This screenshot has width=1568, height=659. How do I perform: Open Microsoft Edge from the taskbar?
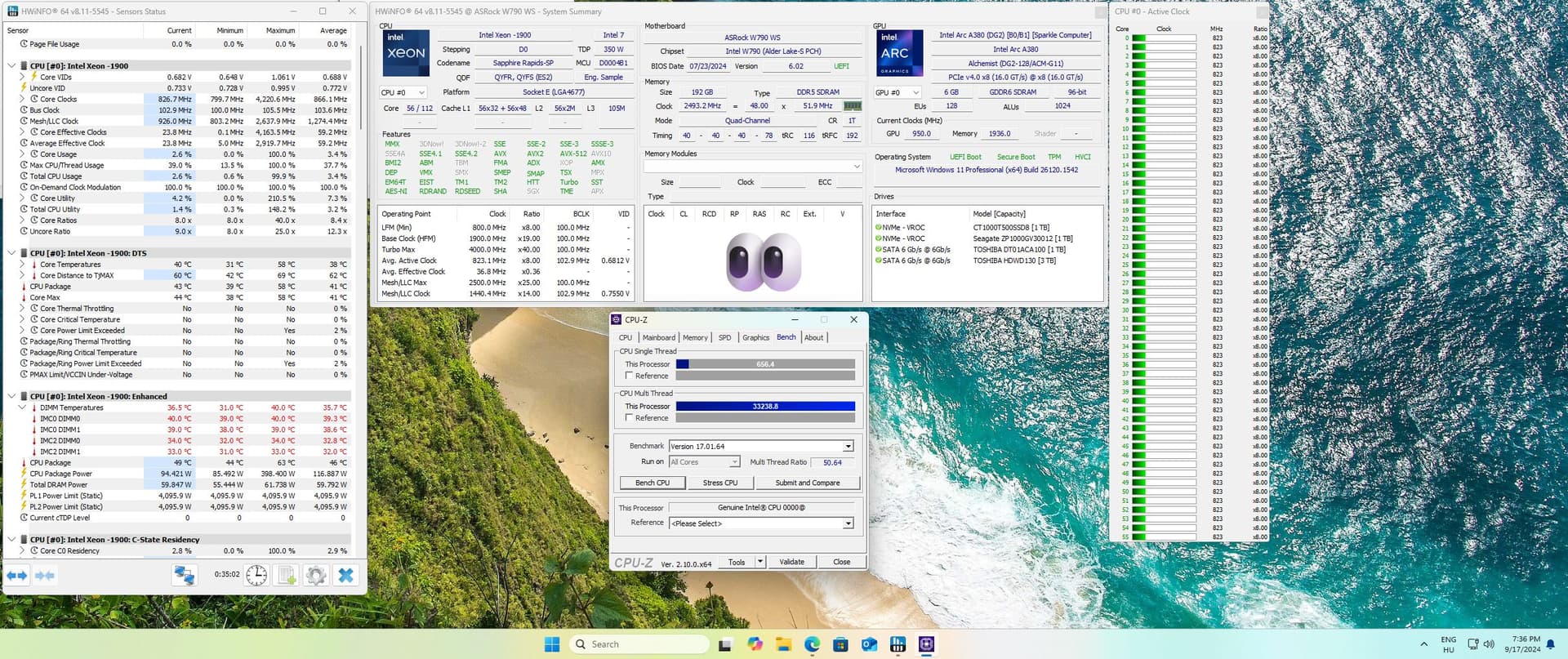point(812,644)
